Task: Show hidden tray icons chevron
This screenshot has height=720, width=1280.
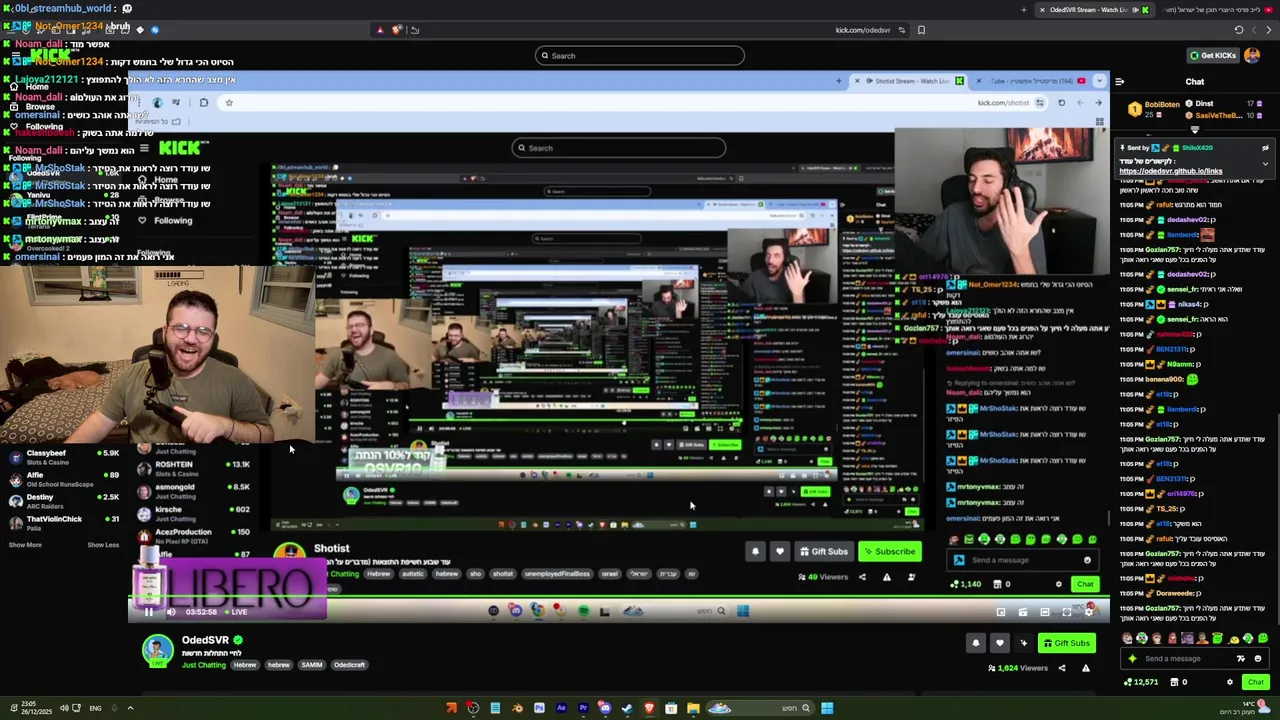Action: 129,709
